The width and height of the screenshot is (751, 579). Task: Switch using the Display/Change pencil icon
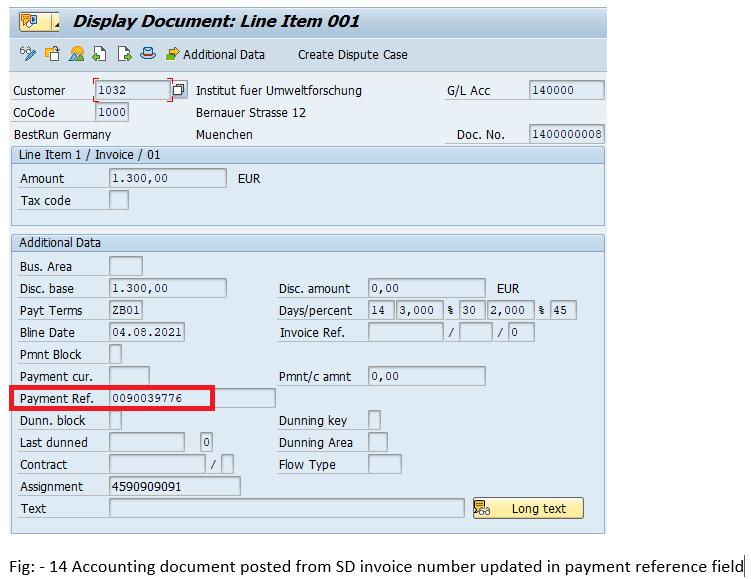[27, 54]
